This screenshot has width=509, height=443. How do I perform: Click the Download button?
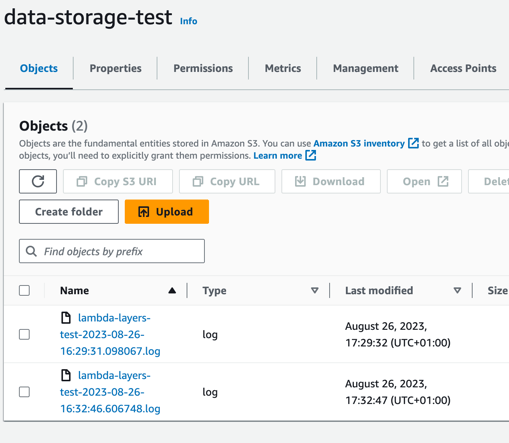coord(331,181)
